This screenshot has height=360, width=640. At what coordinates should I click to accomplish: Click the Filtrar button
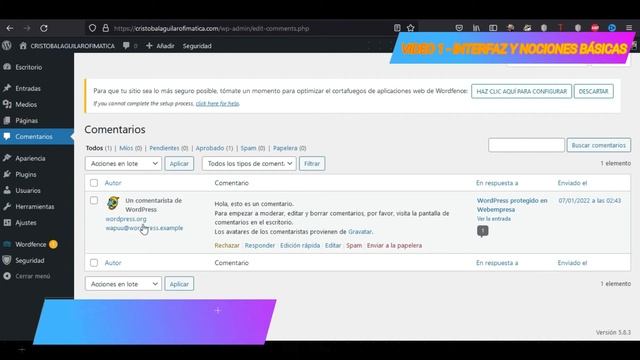(x=312, y=164)
